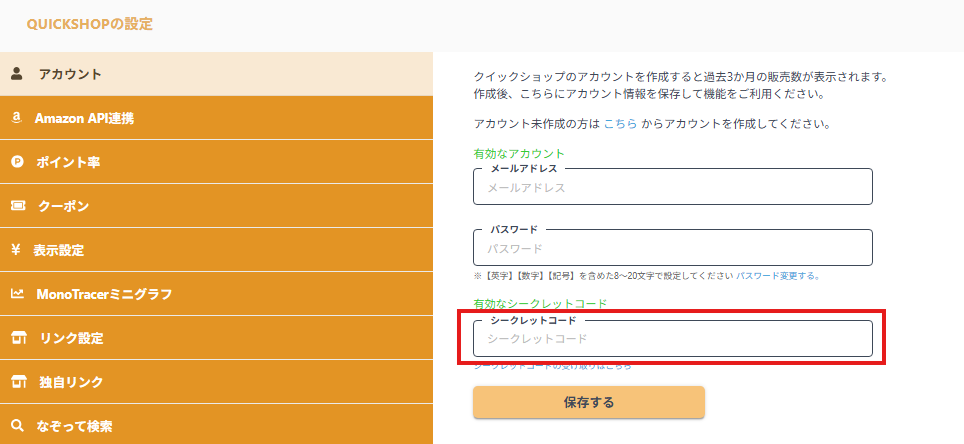Image resolution: width=964 pixels, height=444 pixels.
Task: Click the store icon beside 独自リンク
Action: click(19, 382)
